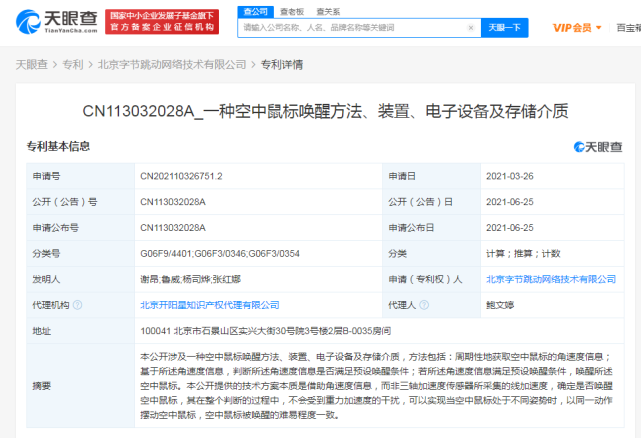Open the 专利 breadcrumb link
641x438 pixels.
click(x=73, y=65)
